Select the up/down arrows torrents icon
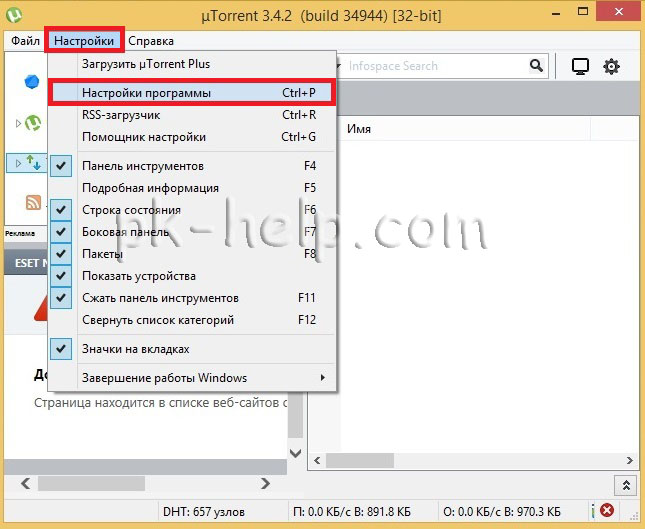 click(x=34, y=163)
